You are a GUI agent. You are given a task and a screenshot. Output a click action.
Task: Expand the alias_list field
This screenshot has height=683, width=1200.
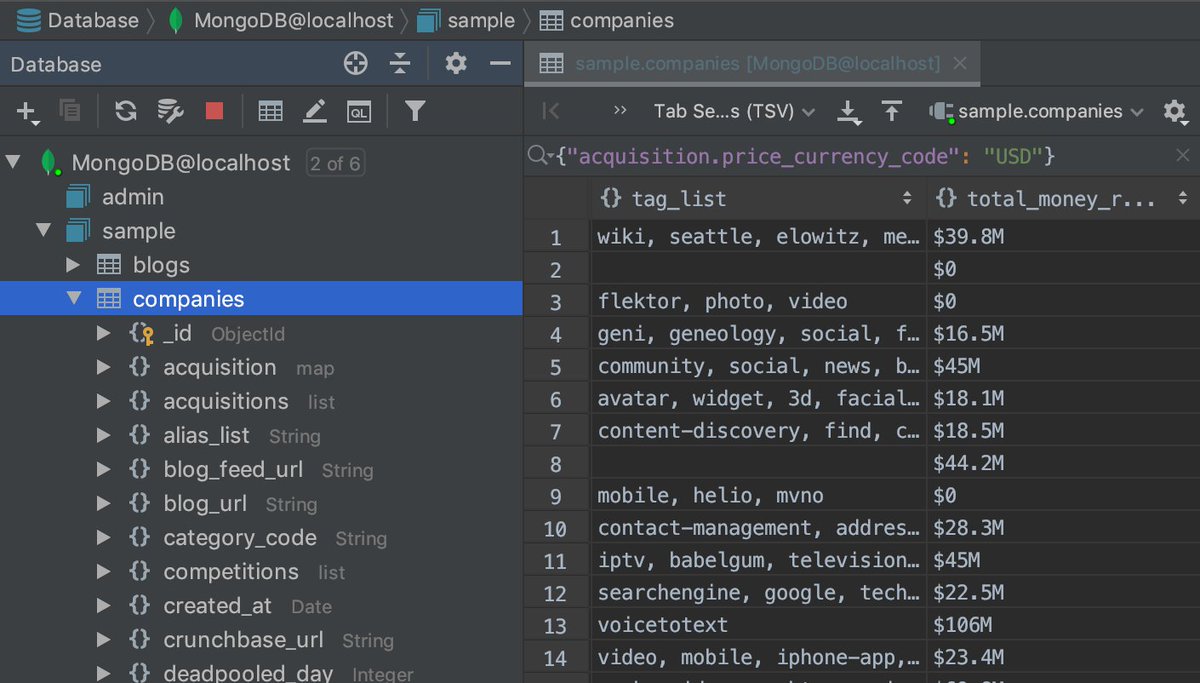[103, 435]
